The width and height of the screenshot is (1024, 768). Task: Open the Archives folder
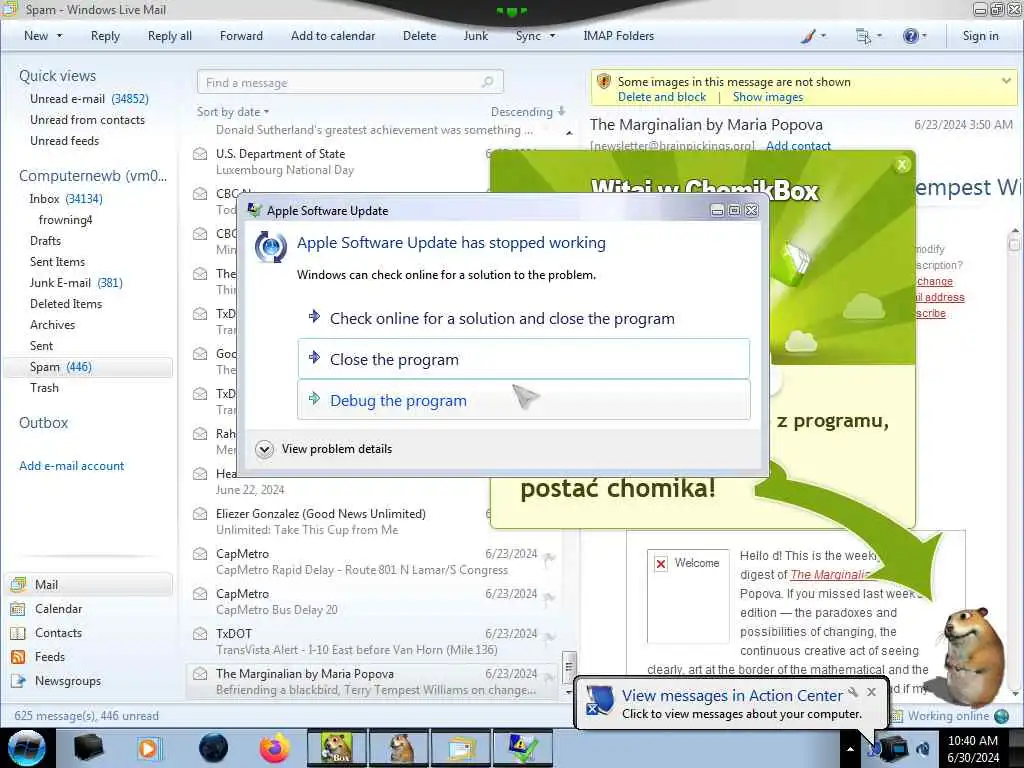coord(52,325)
